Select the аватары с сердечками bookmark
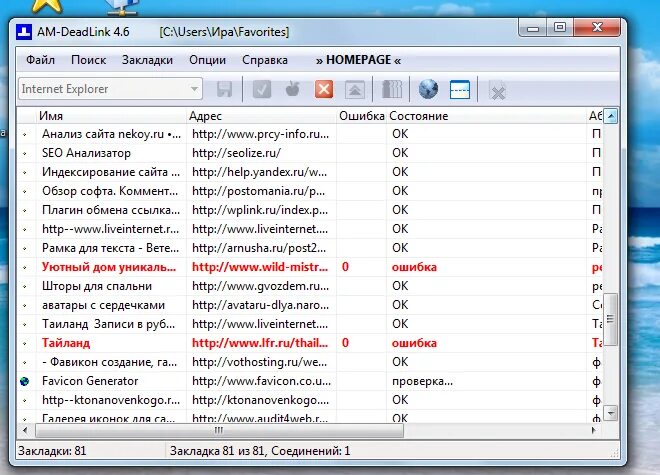The width and height of the screenshot is (660, 475). point(103,305)
